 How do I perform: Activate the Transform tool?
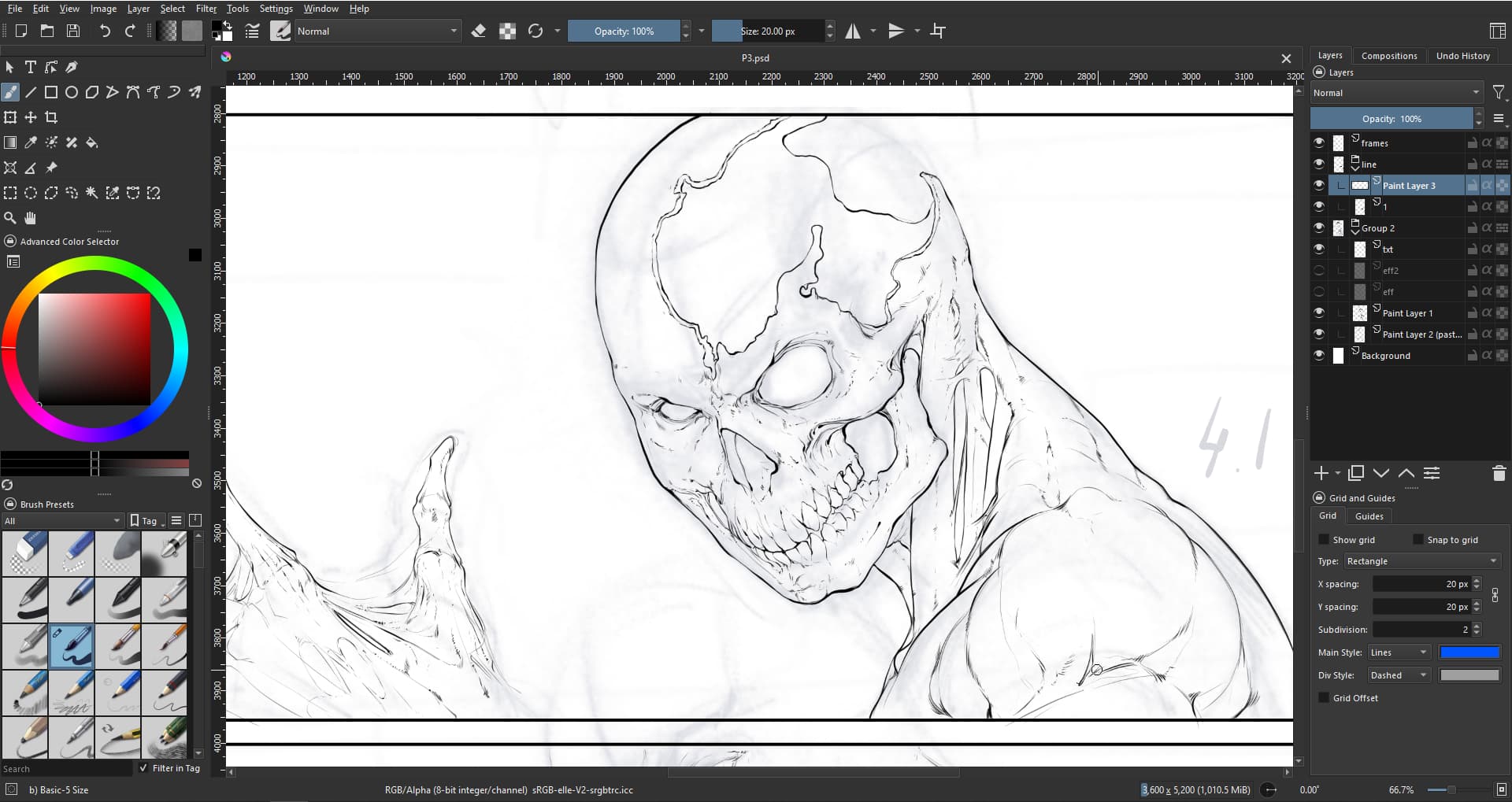10,117
